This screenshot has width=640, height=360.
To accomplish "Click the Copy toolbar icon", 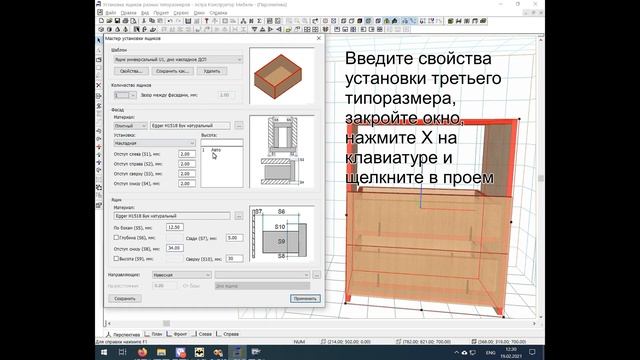I will (152, 21).
